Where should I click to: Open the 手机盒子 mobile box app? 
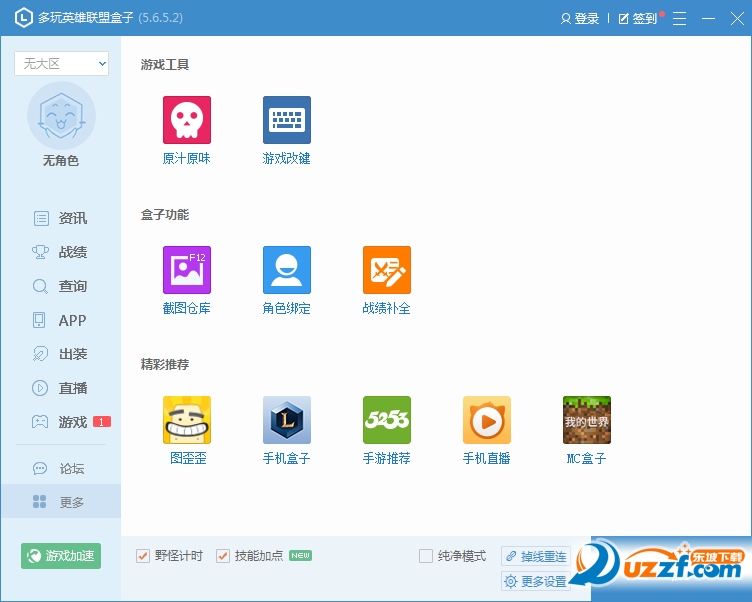[x=287, y=420]
